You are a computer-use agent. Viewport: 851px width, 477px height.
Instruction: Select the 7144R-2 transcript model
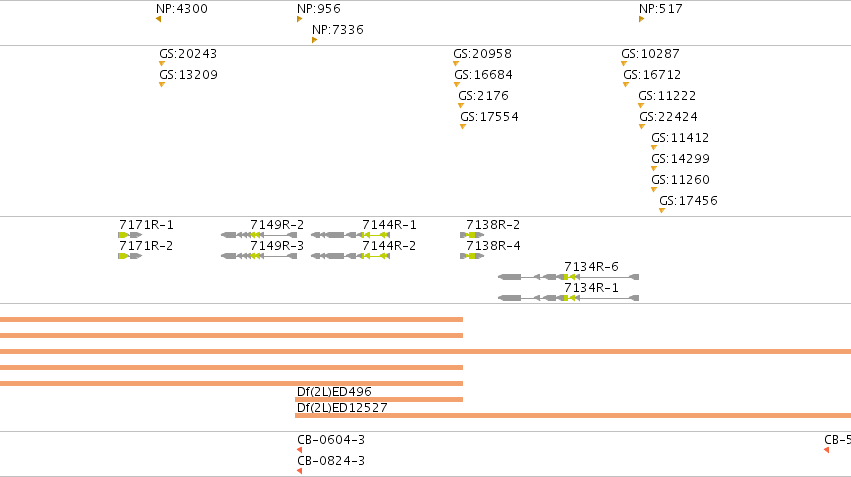coord(351,256)
